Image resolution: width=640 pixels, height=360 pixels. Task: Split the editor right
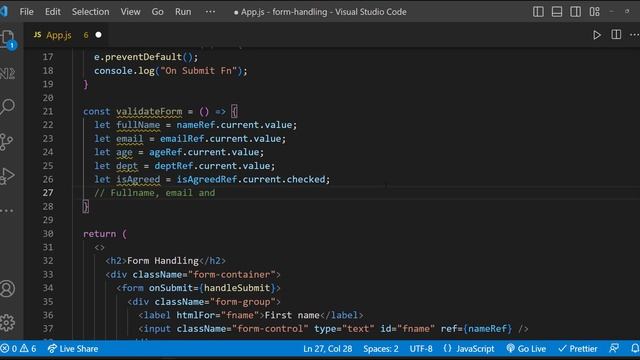click(616, 35)
